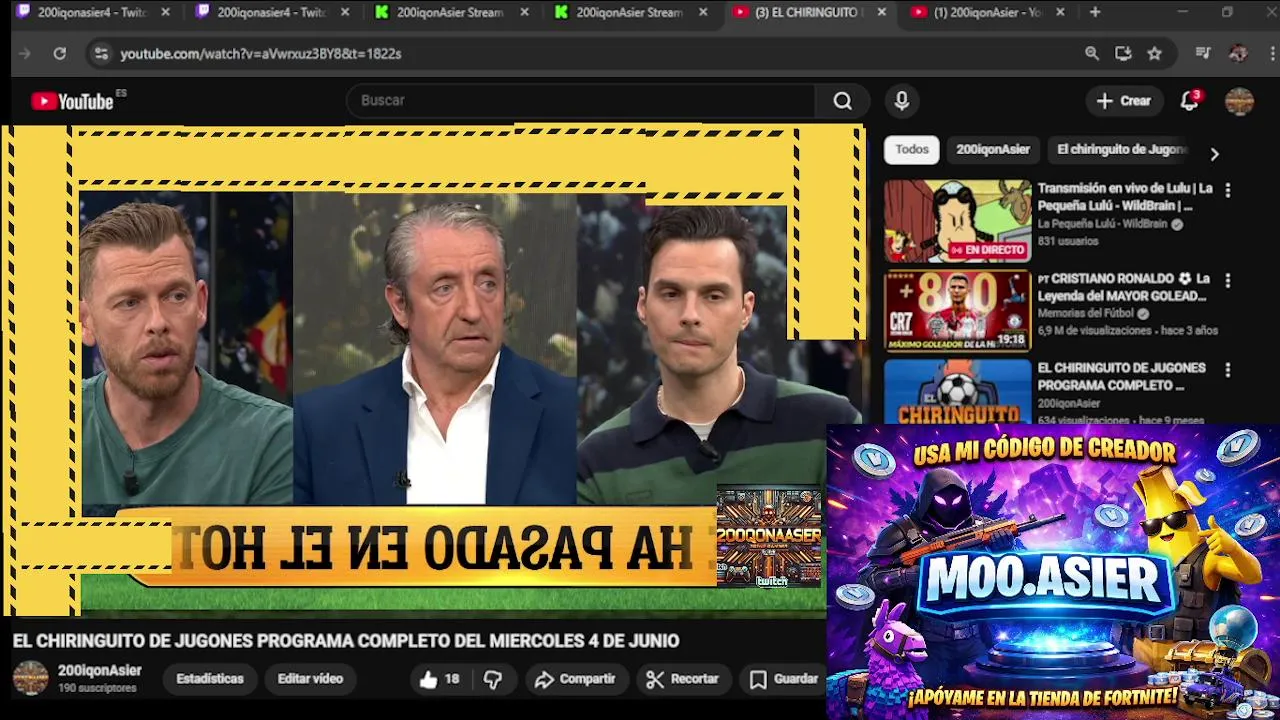1280x720 pixels.
Task: Click the install/cast icon in address bar
Action: point(1123,53)
